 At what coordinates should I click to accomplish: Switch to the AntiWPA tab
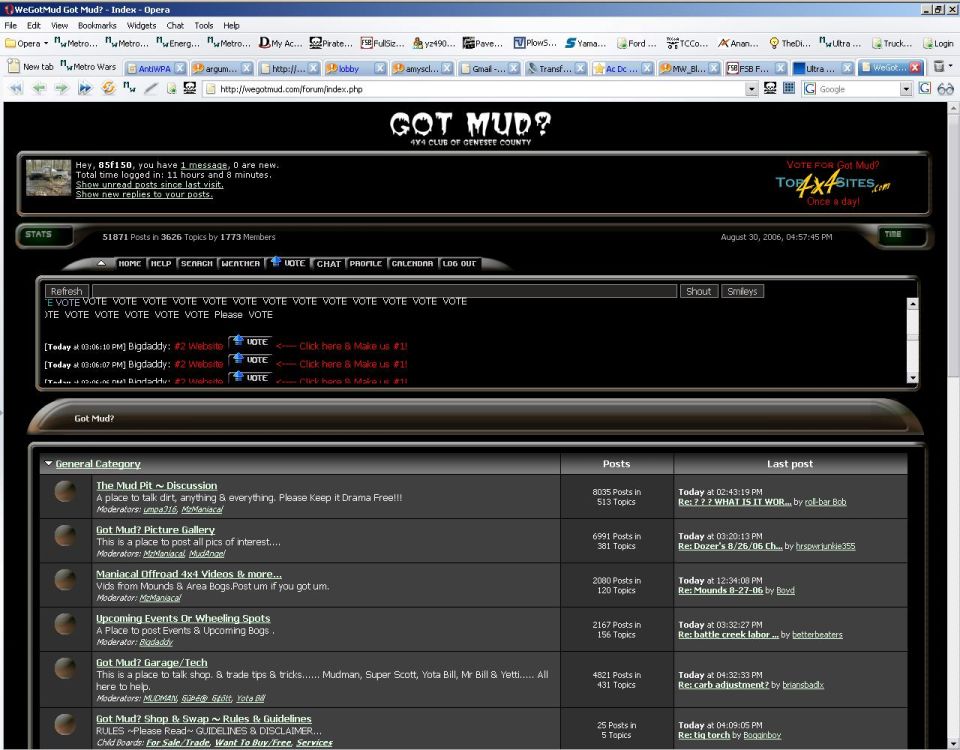tap(154, 69)
